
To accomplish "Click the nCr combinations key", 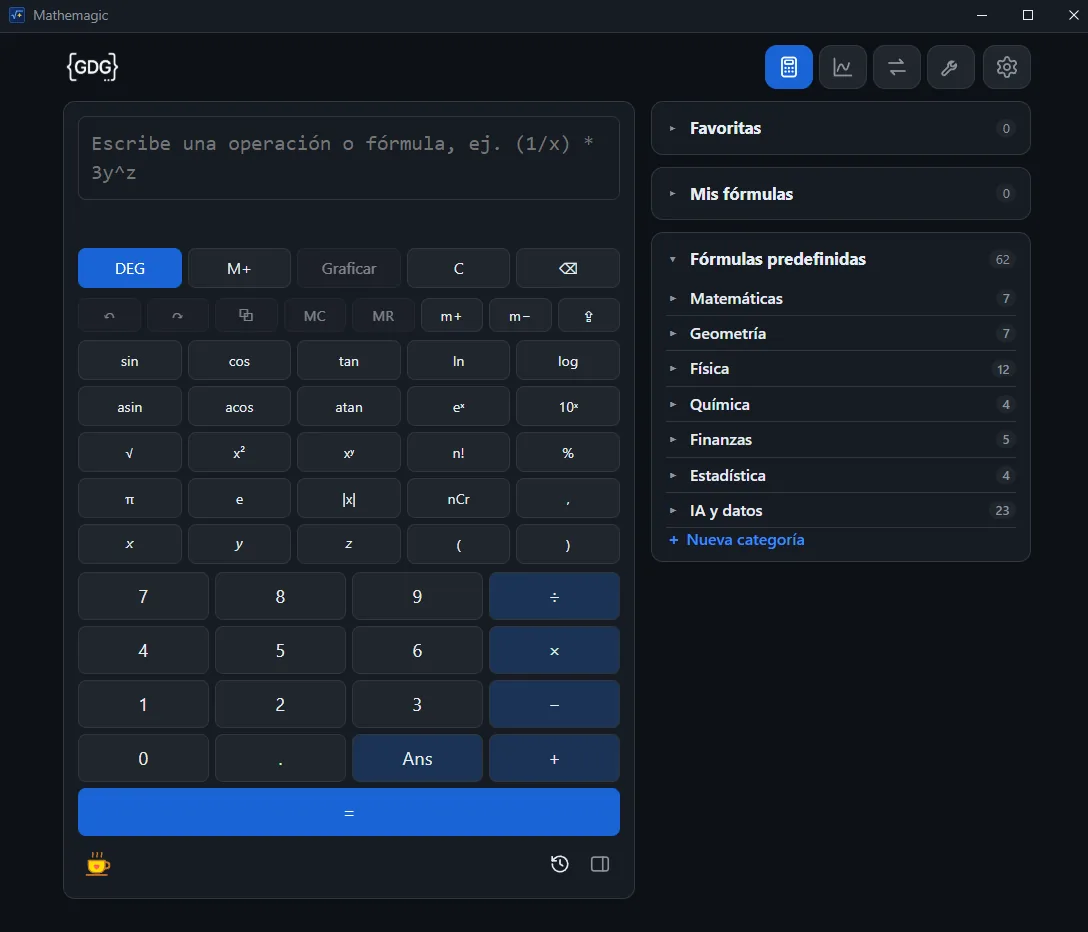I will [458, 499].
